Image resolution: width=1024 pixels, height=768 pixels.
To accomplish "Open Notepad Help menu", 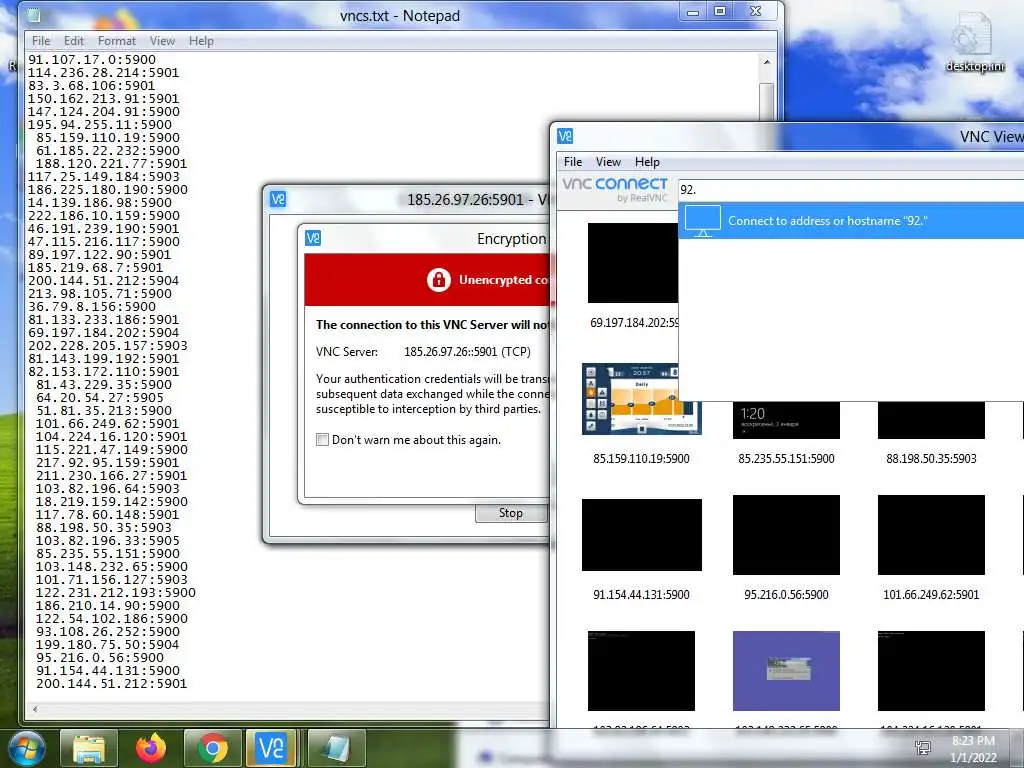I will [201, 40].
